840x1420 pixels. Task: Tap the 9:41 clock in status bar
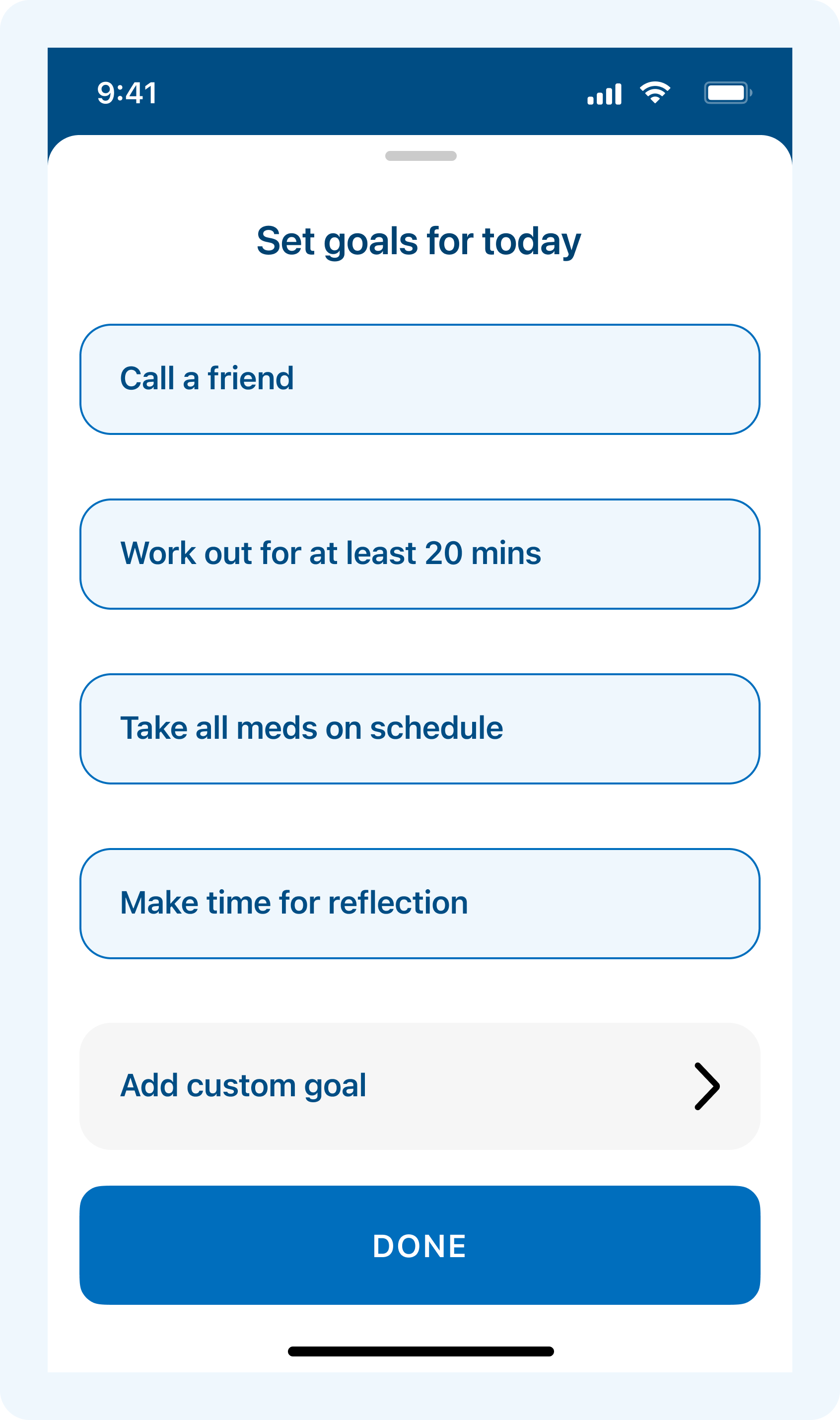127,93
